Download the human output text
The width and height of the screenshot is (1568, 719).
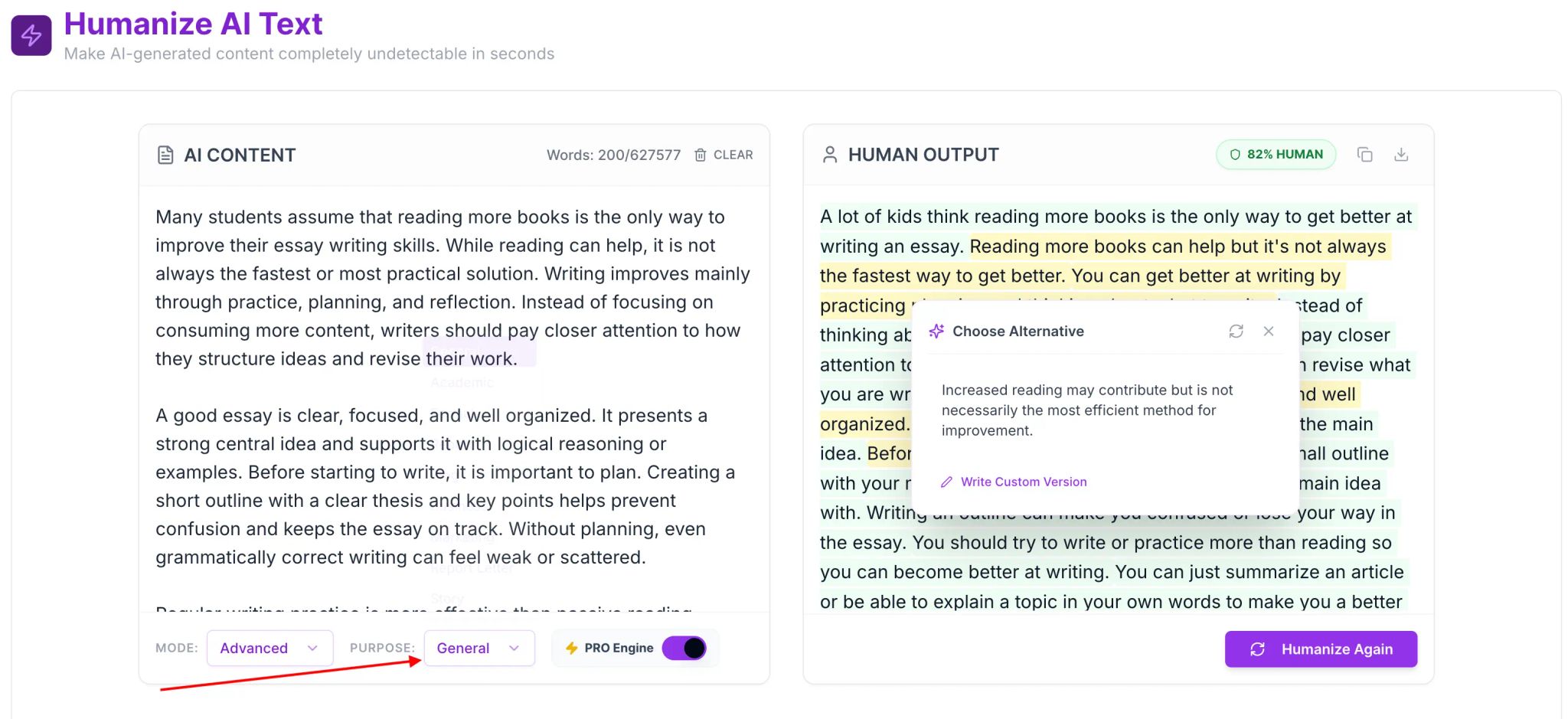coord(1401,155)
